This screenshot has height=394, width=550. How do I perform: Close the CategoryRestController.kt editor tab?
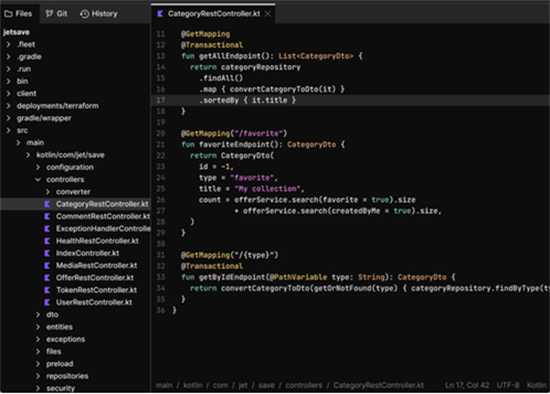pos(268,14)
